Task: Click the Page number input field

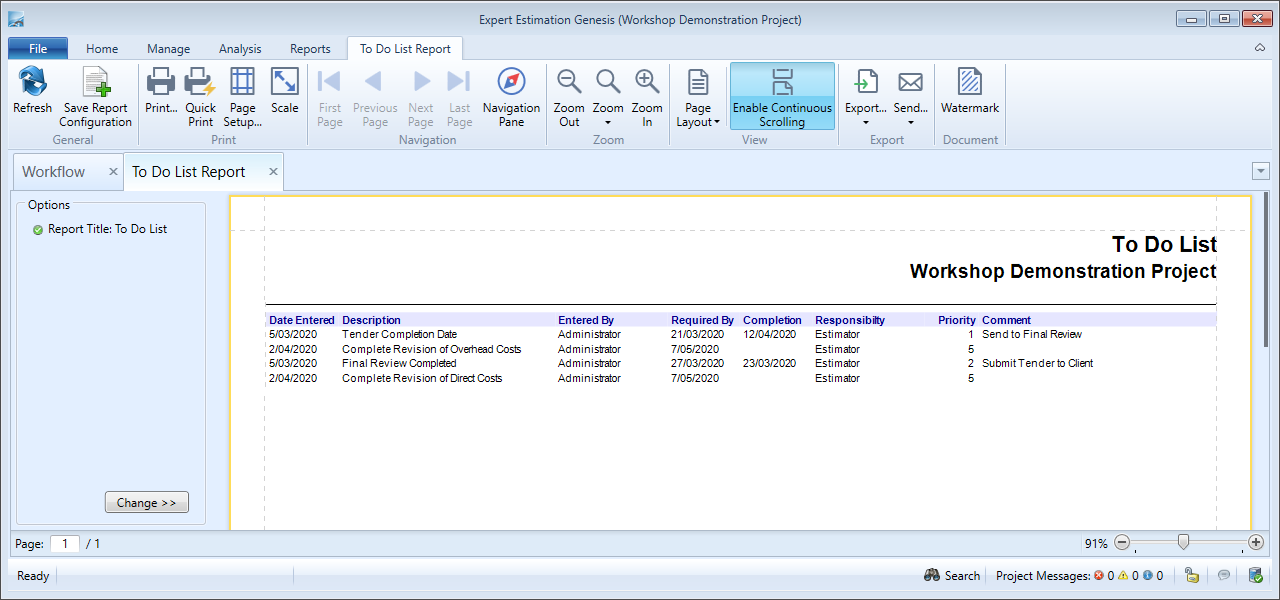Action: 65,544
